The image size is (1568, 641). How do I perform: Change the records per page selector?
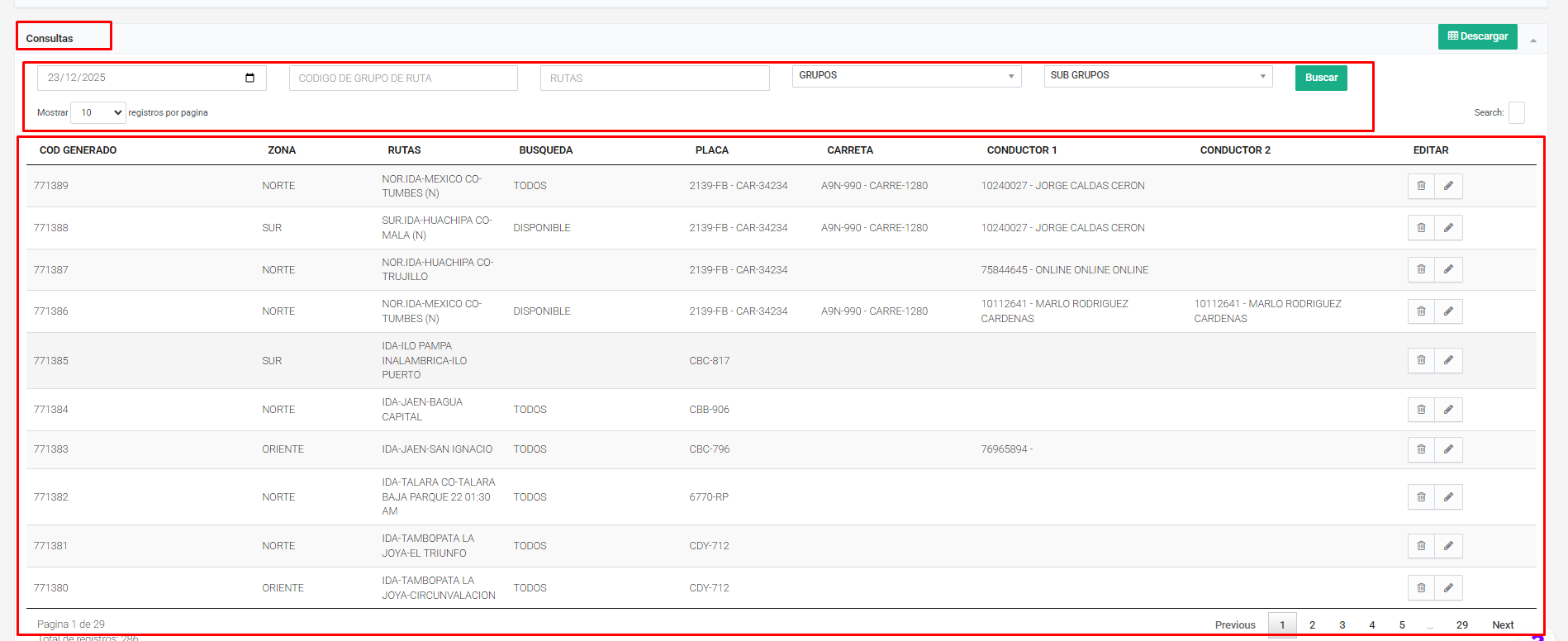(98, 112)
